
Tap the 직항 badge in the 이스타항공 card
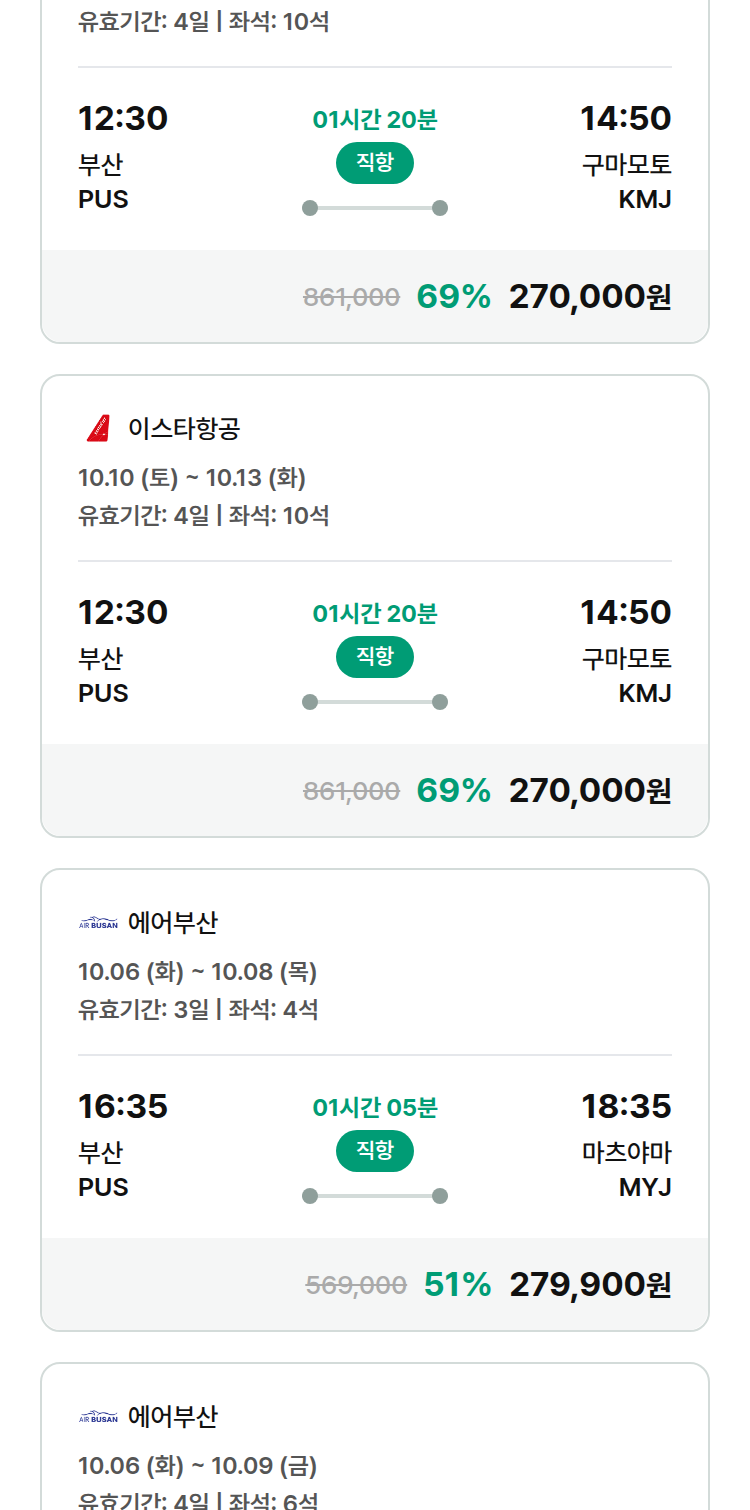click(375, 657)
